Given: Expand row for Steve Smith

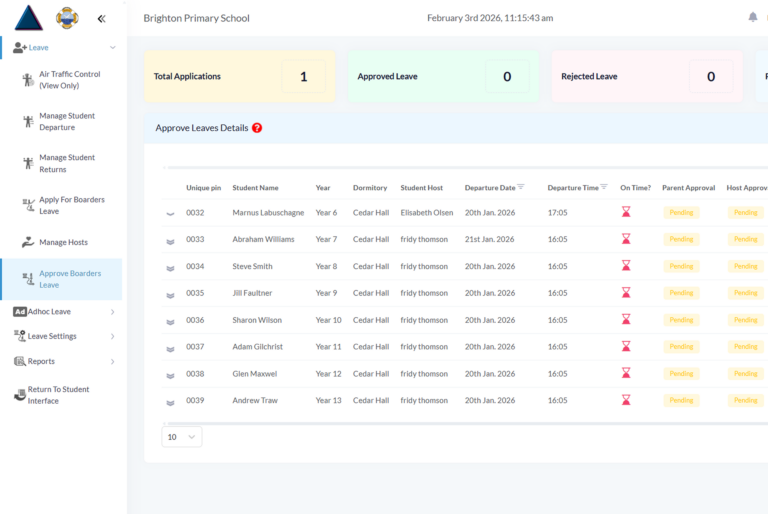Looking at the screenshot, I should pos(170,267).
